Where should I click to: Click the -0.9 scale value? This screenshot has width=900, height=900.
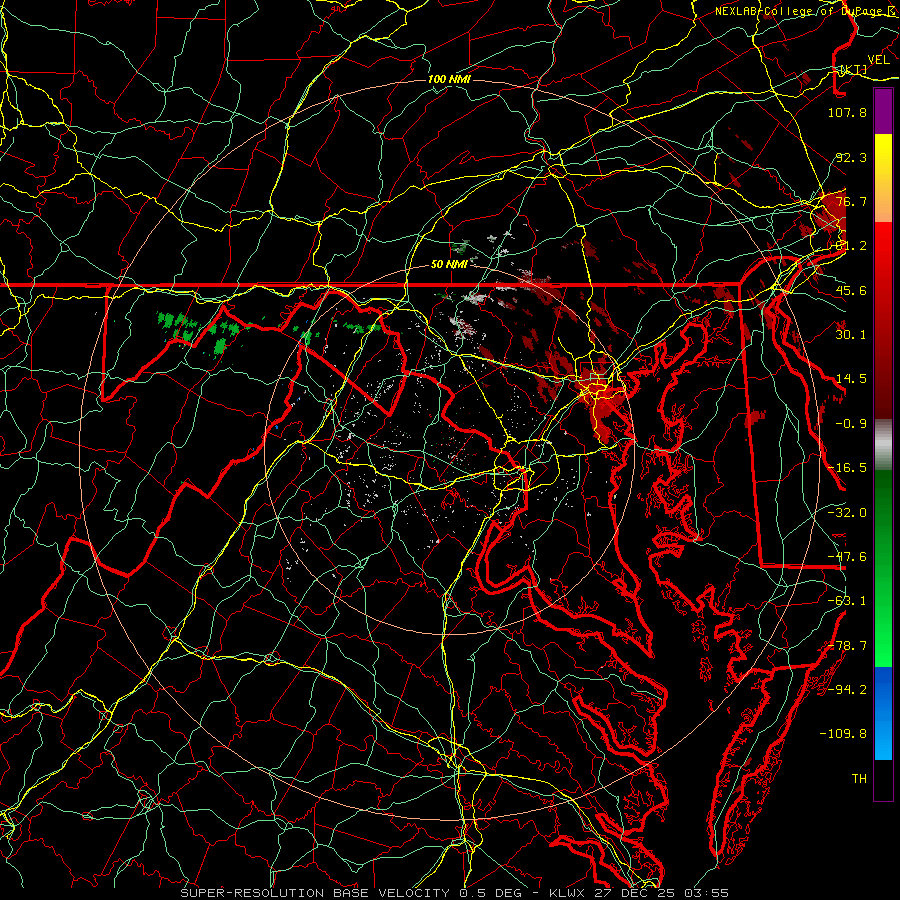click(x=851, y=424)
